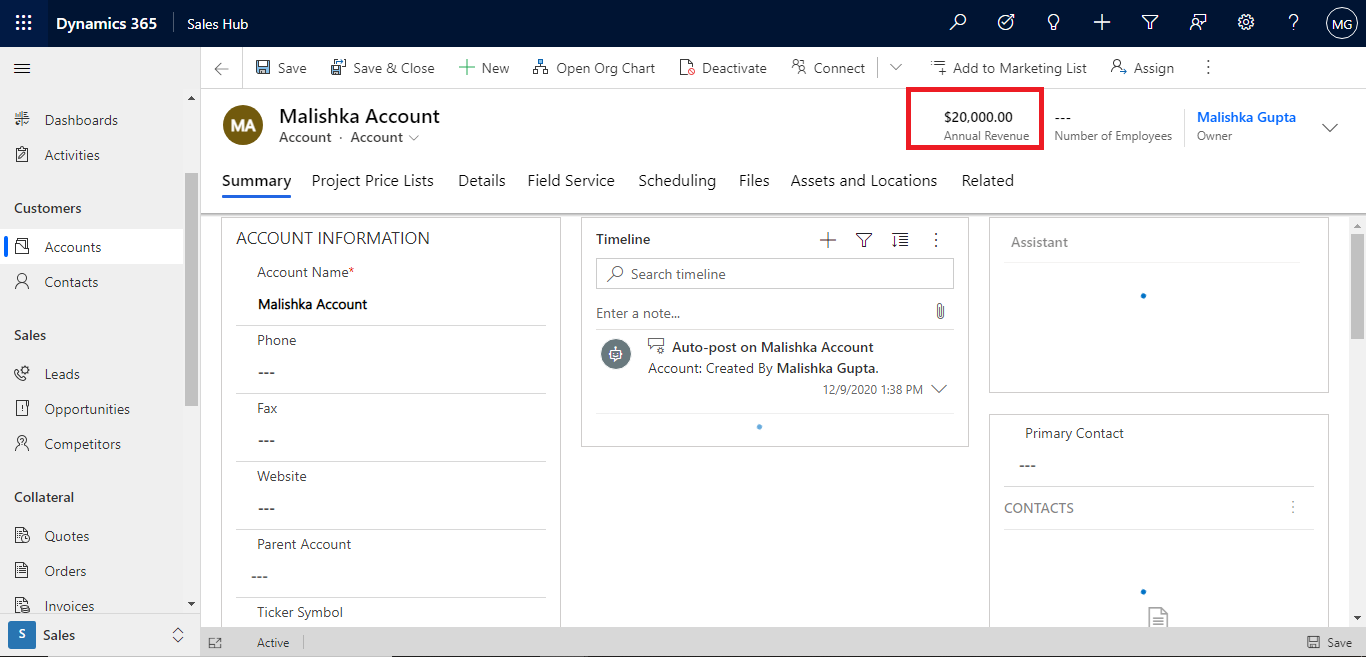Open the Related tab
1366x657 pixels.
tap(987, 180)
